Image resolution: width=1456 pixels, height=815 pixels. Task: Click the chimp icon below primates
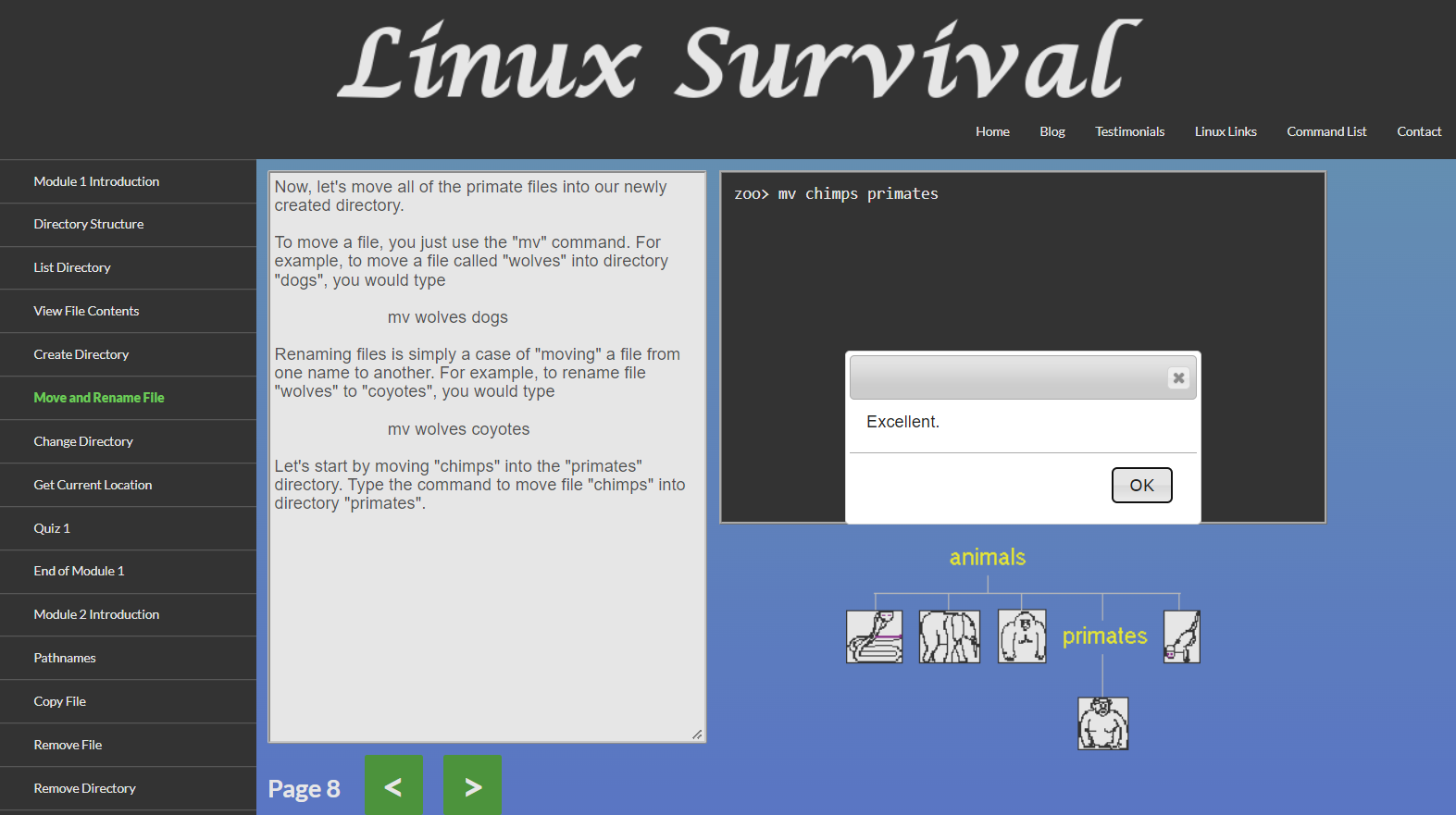(x=1102, y=723)
